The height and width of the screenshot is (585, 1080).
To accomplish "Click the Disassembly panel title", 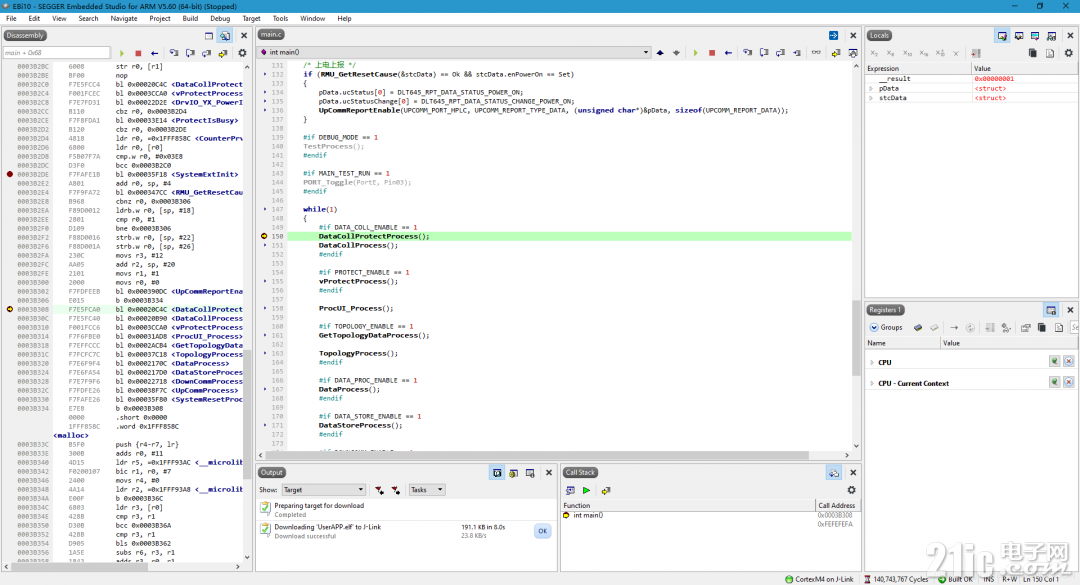I will [25, 35].
